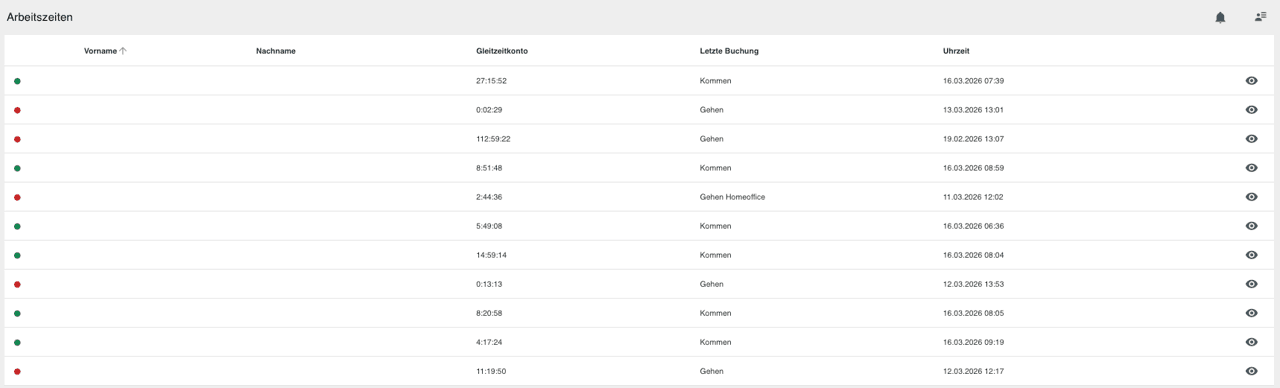Select the Gleitzeitkonto value 8:51:48

[x=489, y=168]
